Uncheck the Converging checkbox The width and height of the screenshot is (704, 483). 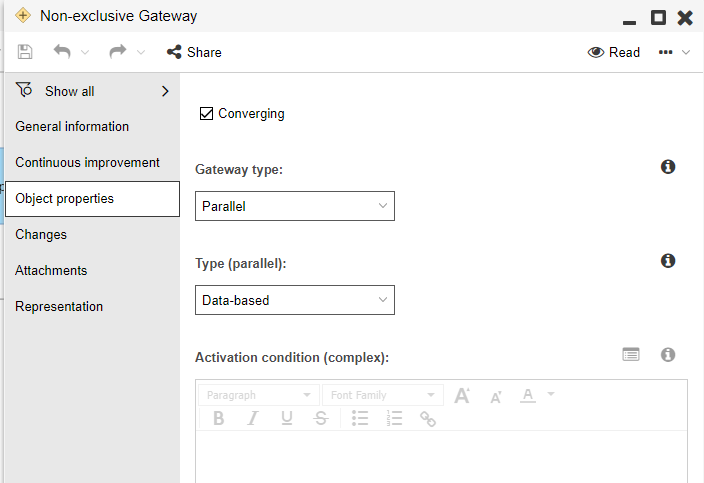(x=207, y=114)
